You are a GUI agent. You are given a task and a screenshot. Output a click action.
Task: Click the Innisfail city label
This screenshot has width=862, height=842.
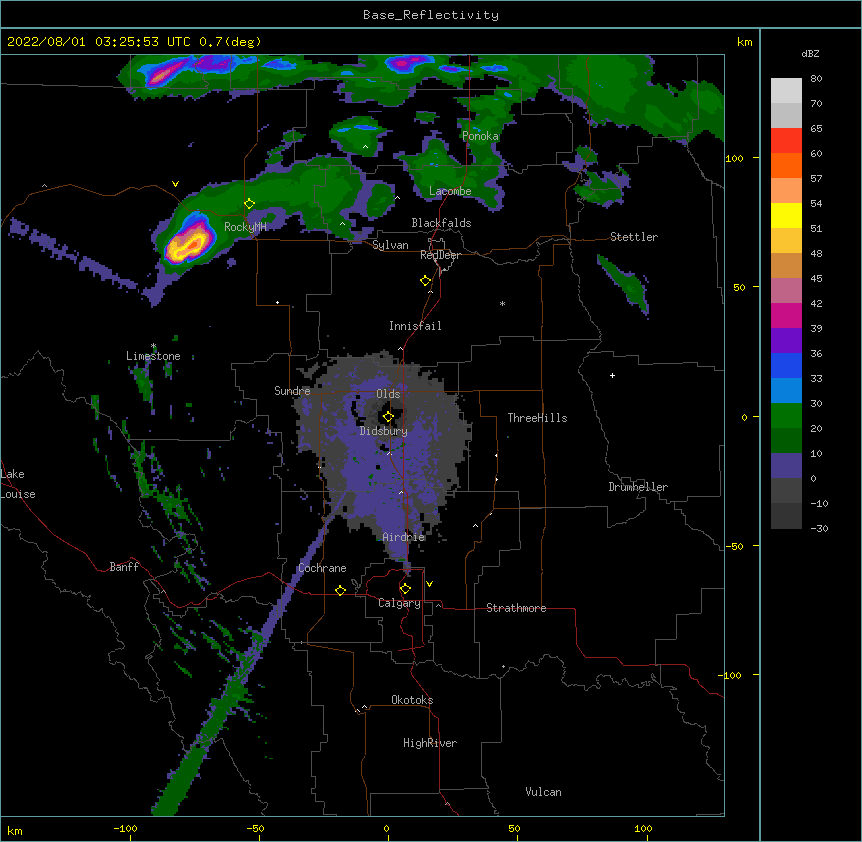[415, 326]
